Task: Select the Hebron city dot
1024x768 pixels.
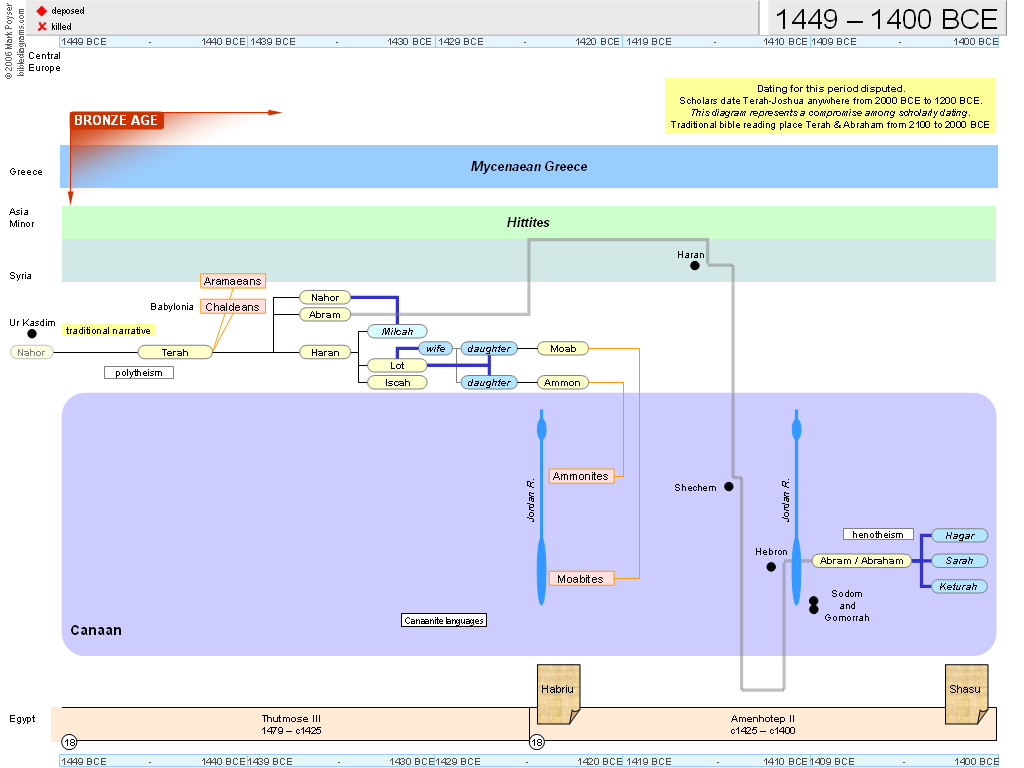Action: (771, 567)
